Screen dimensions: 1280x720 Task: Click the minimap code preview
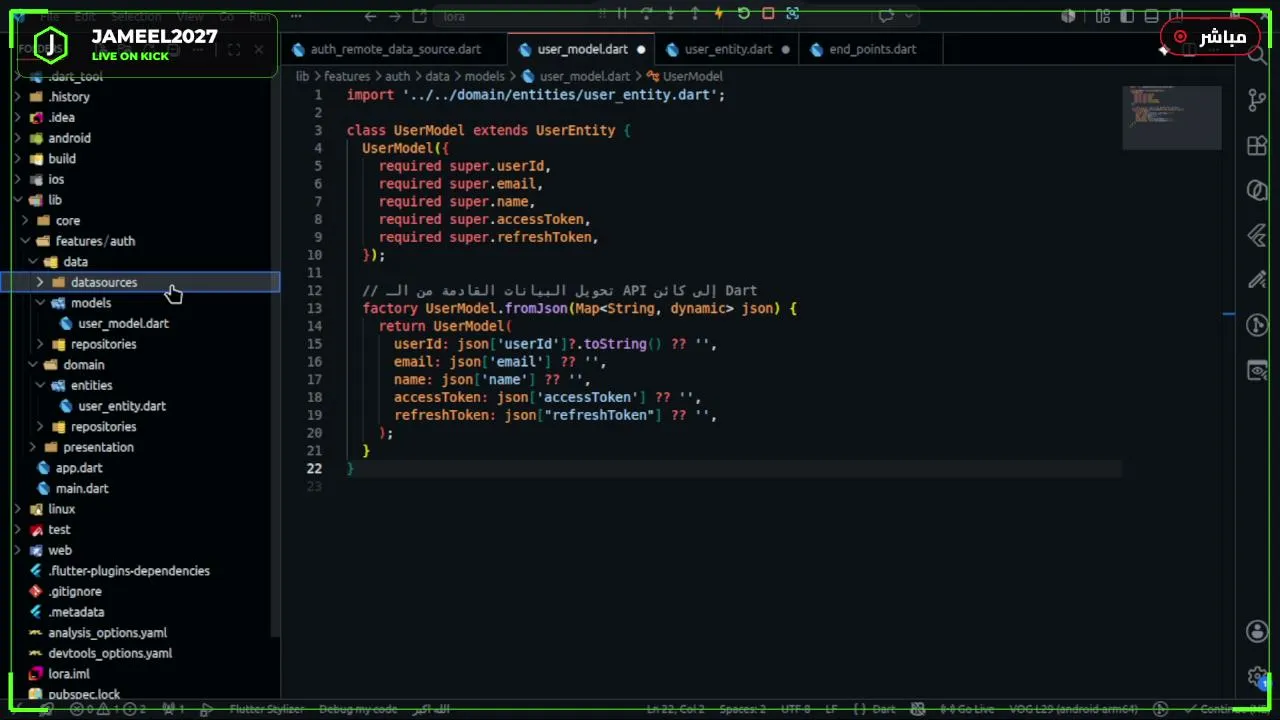[x=1172, y=117]
